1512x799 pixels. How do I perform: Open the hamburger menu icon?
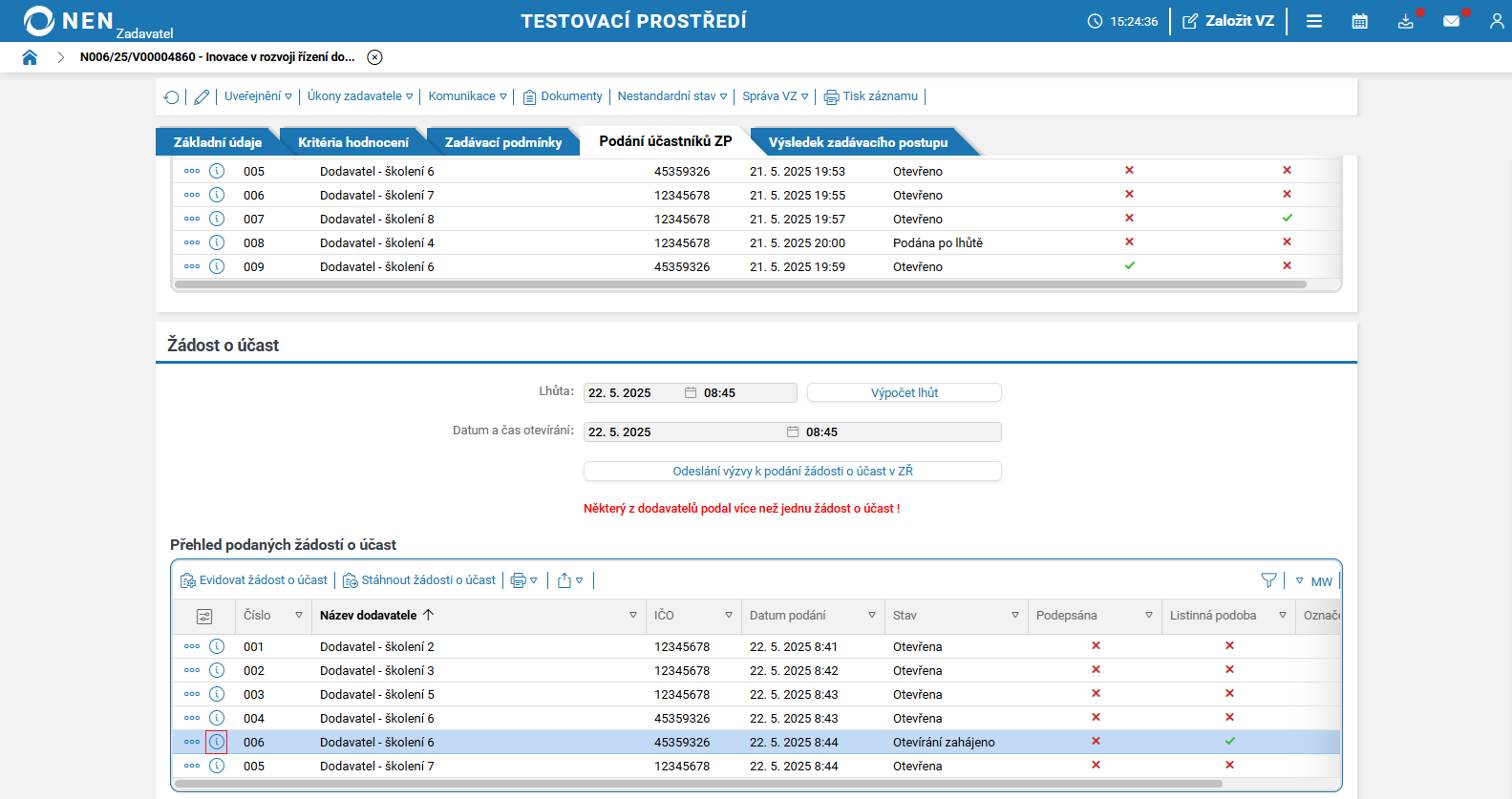(1314, 21)
